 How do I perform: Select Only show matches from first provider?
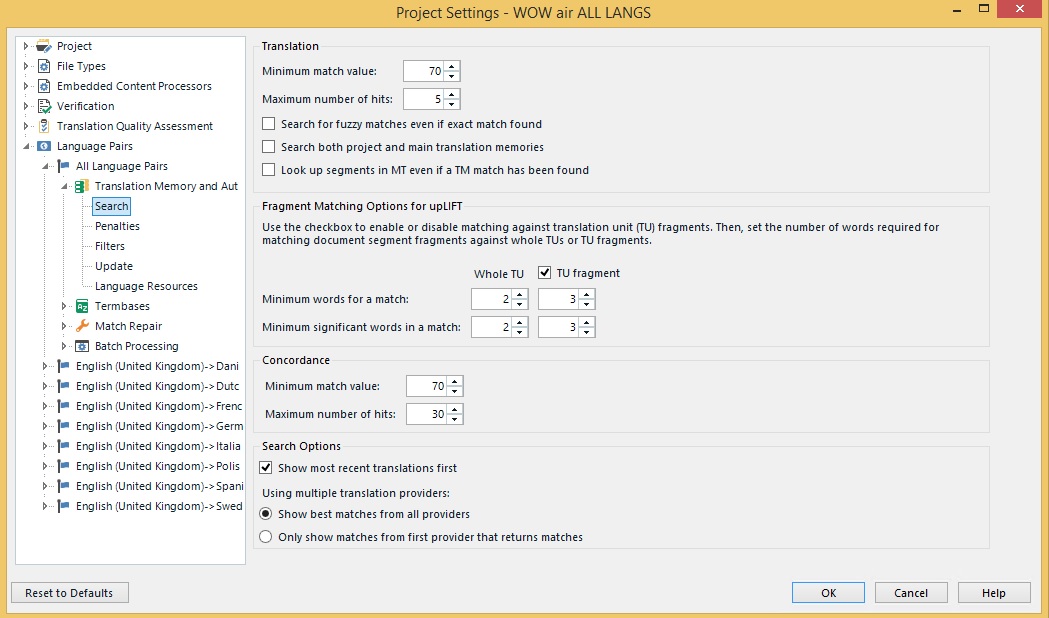point(266,537)
